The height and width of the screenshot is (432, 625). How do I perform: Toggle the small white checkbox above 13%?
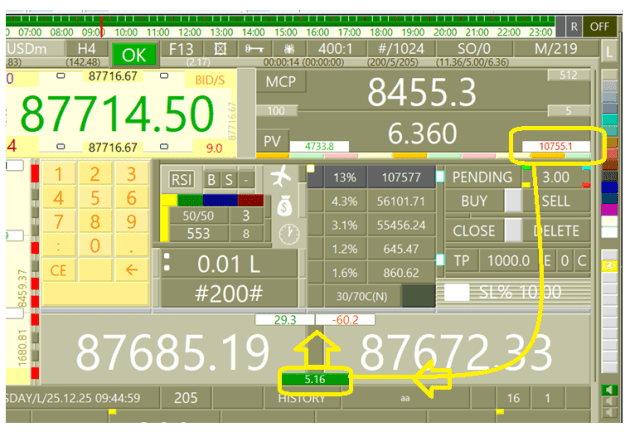[x=310, y=168]
